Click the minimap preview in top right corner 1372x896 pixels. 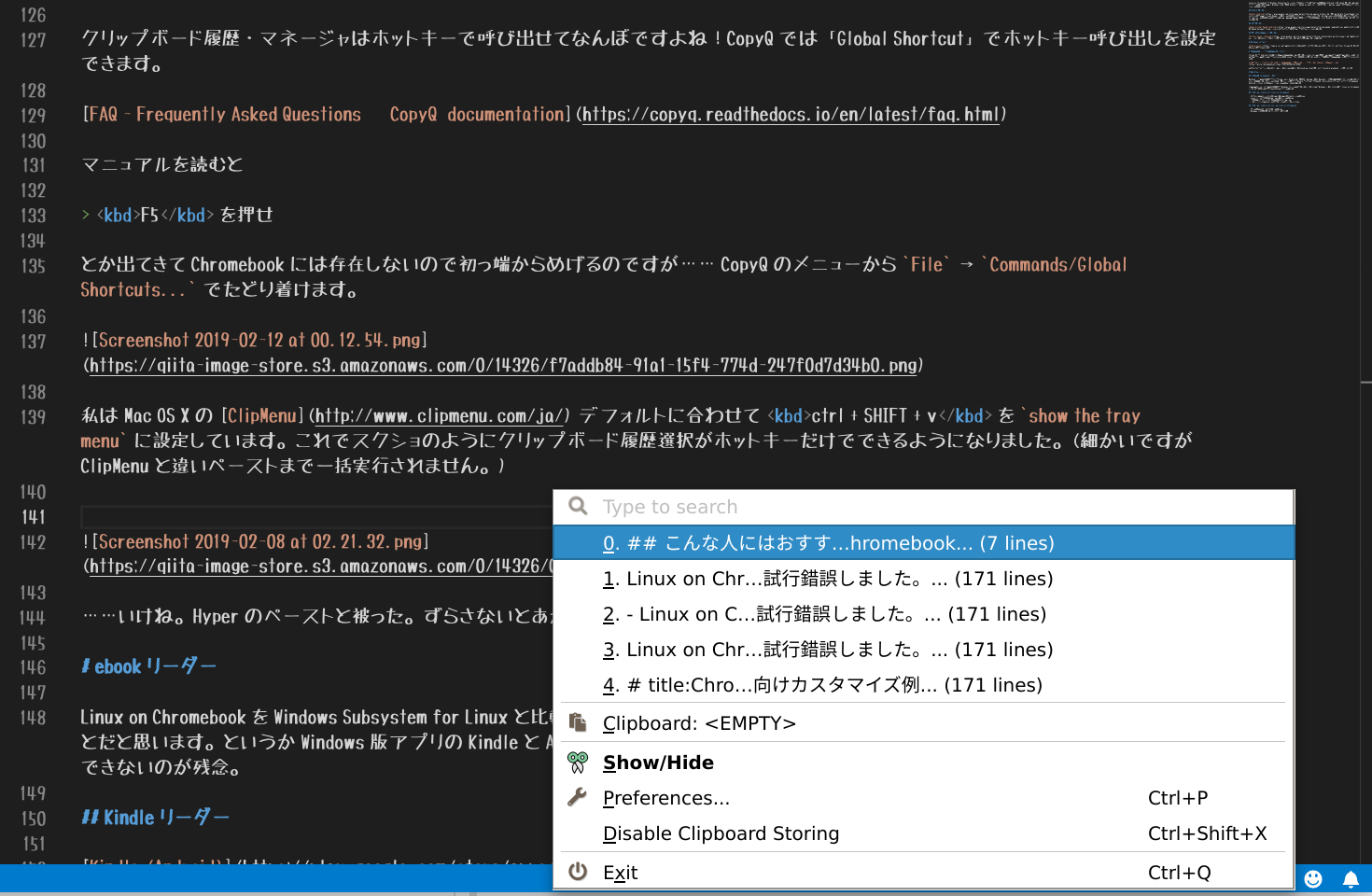coord(1303,56)
